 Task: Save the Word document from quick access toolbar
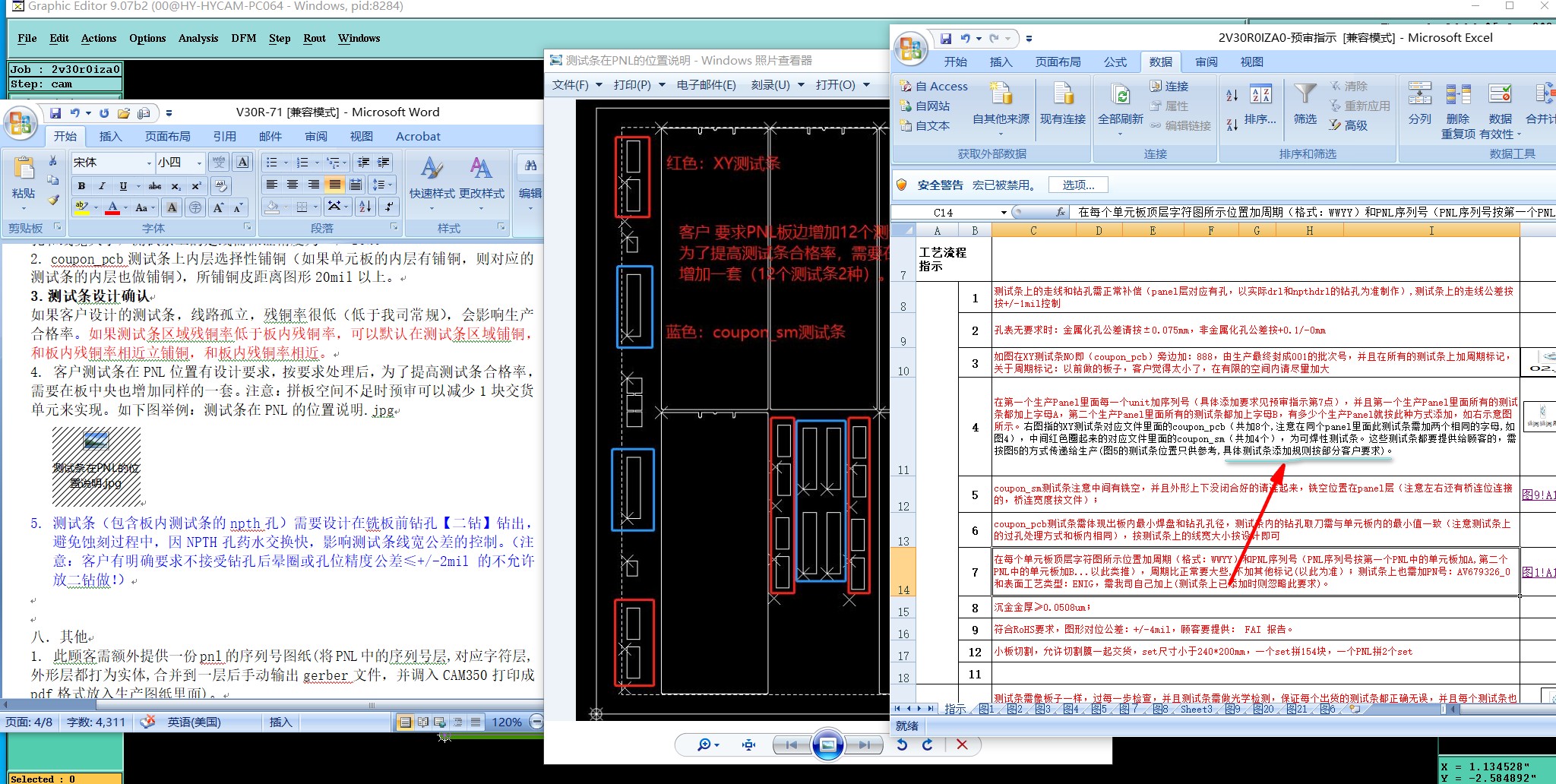(x=55, y=113)
